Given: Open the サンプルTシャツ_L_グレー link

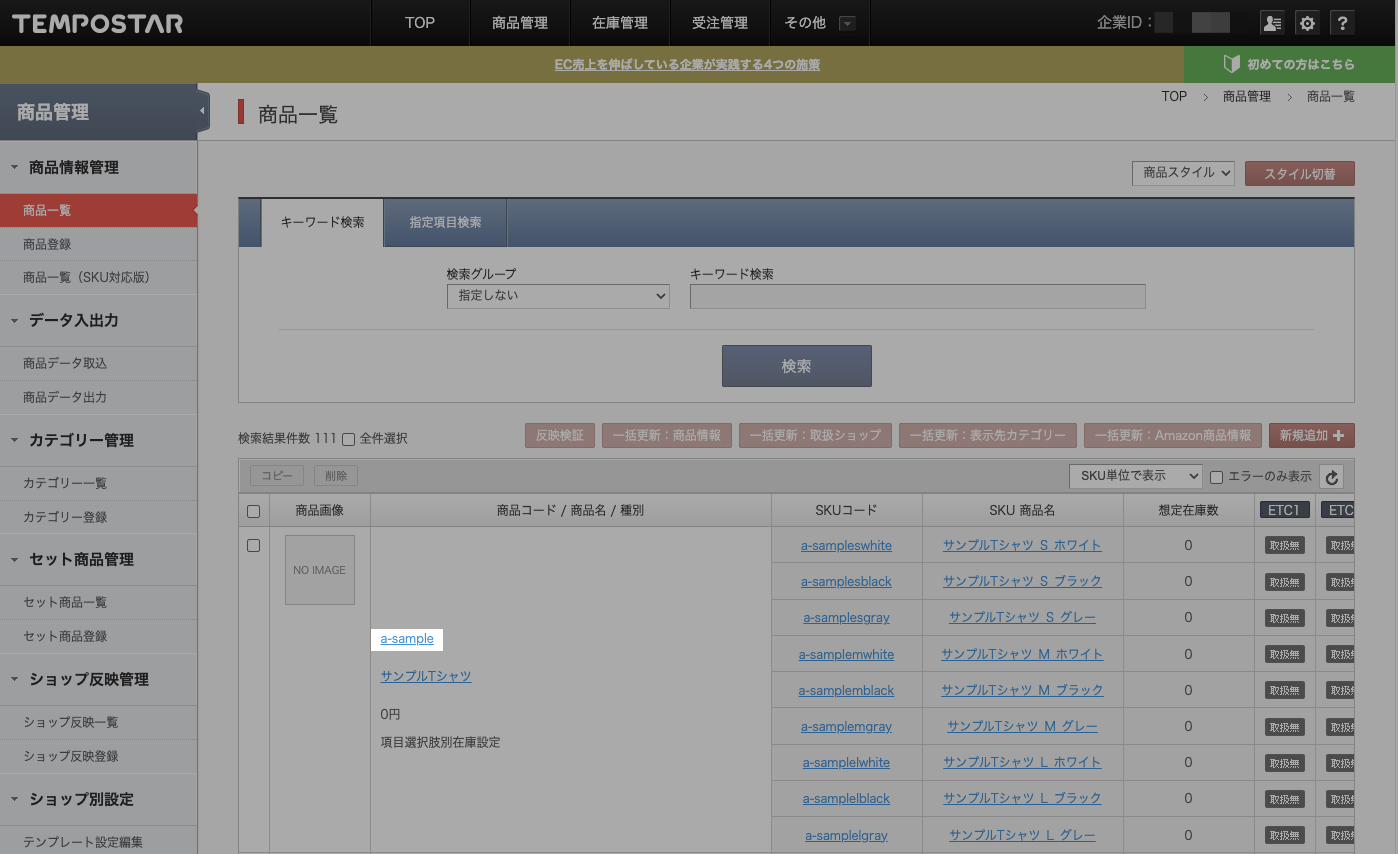Looking at the screenshot, I should tap(1022, 835).
